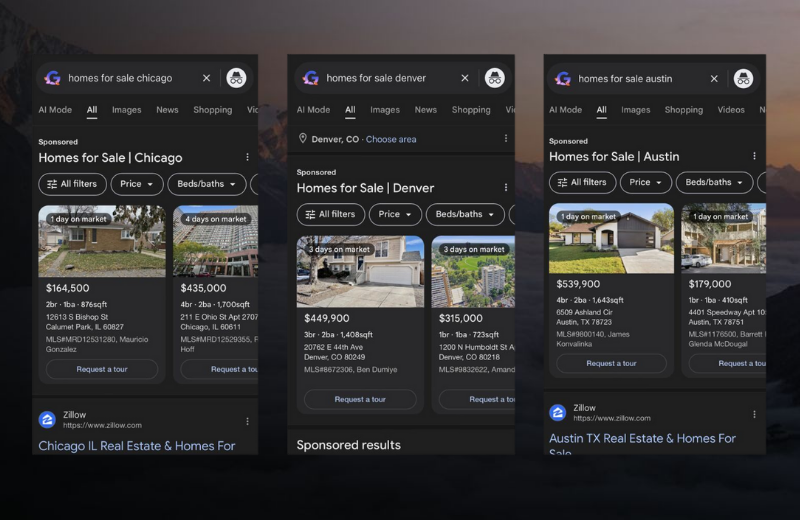Open three-dot menu next to Denver, CO location

[505, 139]
